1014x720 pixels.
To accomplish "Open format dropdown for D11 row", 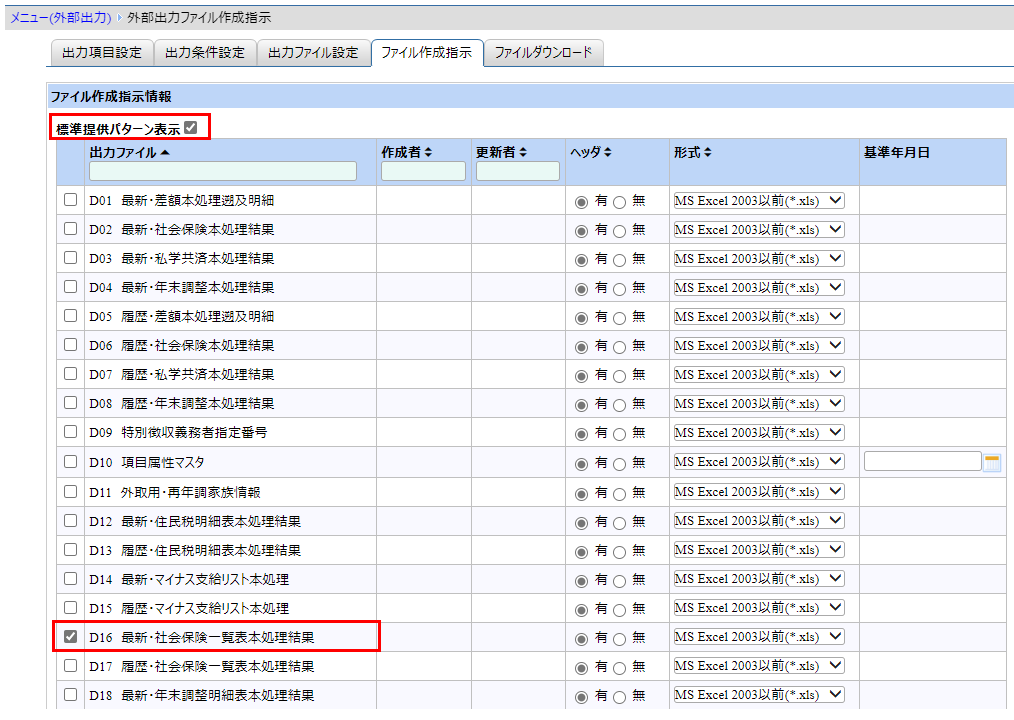I will 759,492.
